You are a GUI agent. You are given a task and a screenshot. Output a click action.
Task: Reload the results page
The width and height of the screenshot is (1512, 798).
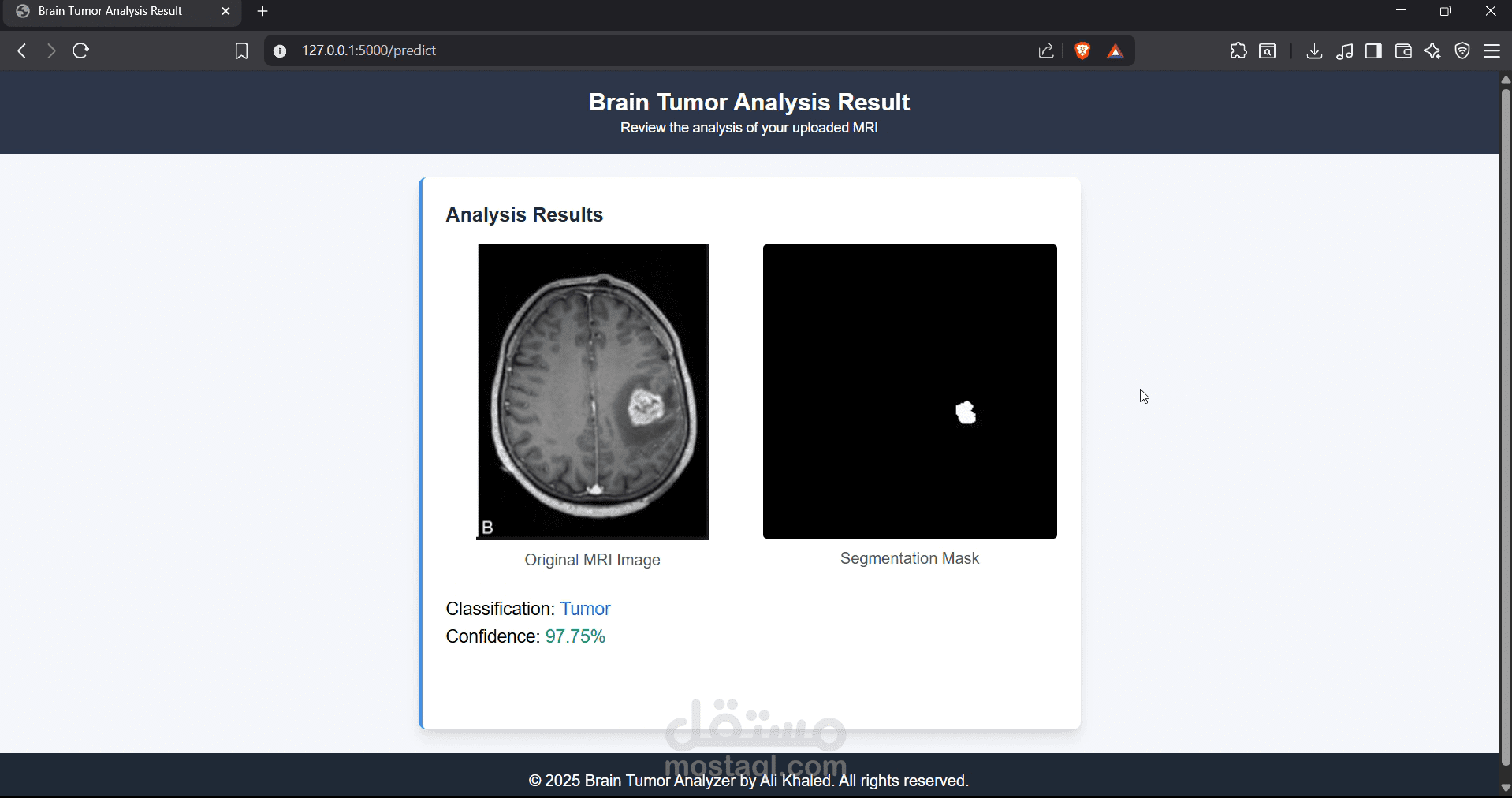pos(80,50)
